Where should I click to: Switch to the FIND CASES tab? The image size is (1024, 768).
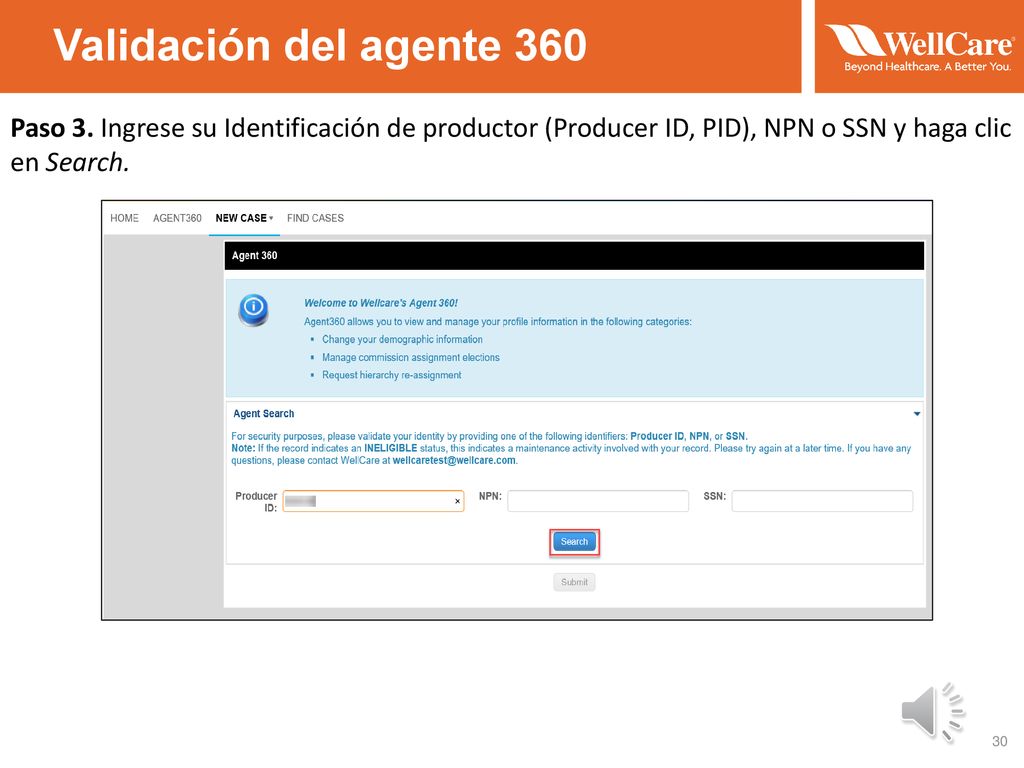tap(315, 218)
